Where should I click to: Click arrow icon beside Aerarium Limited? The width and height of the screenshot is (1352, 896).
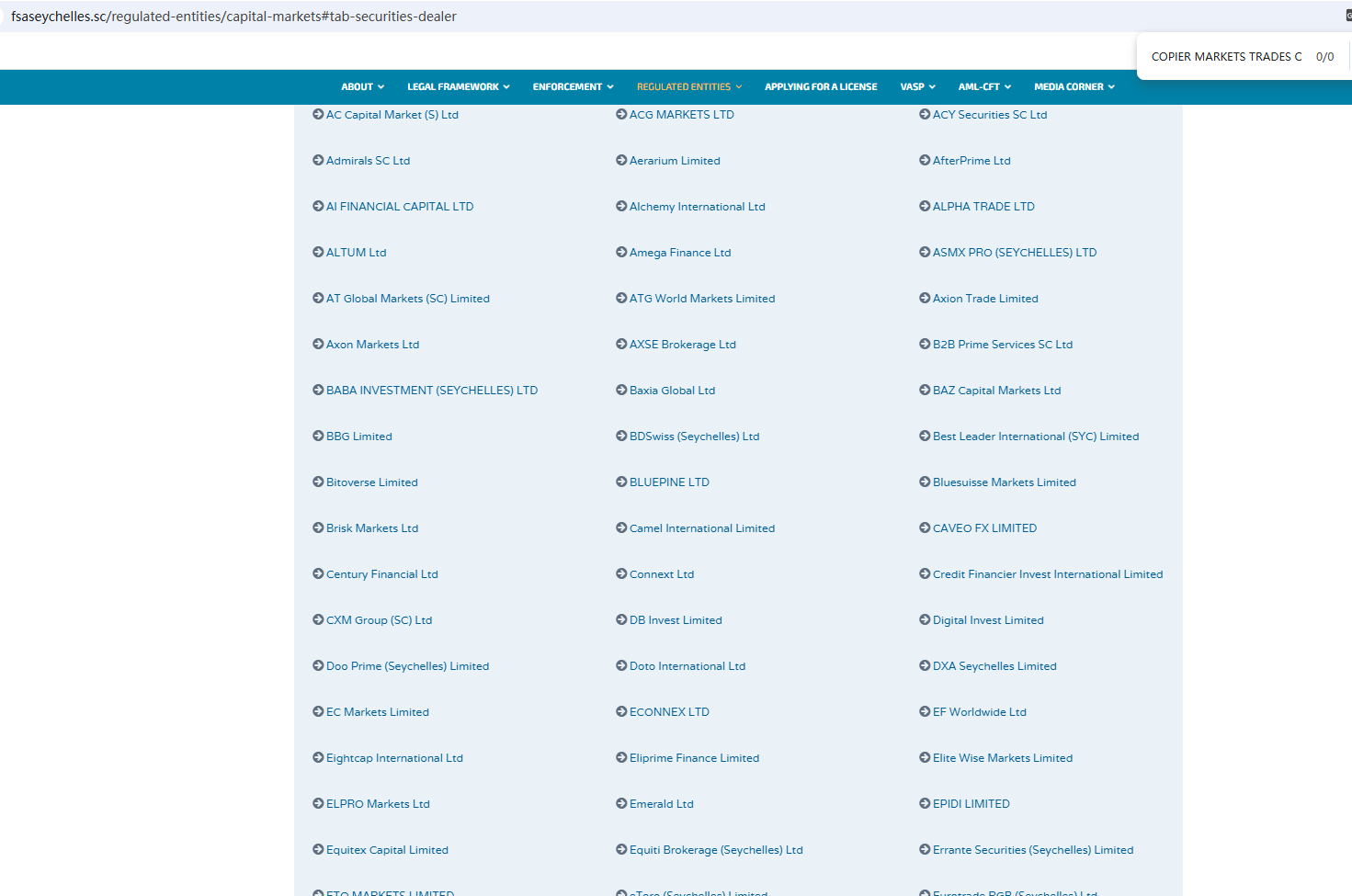(x=621, y=161)
